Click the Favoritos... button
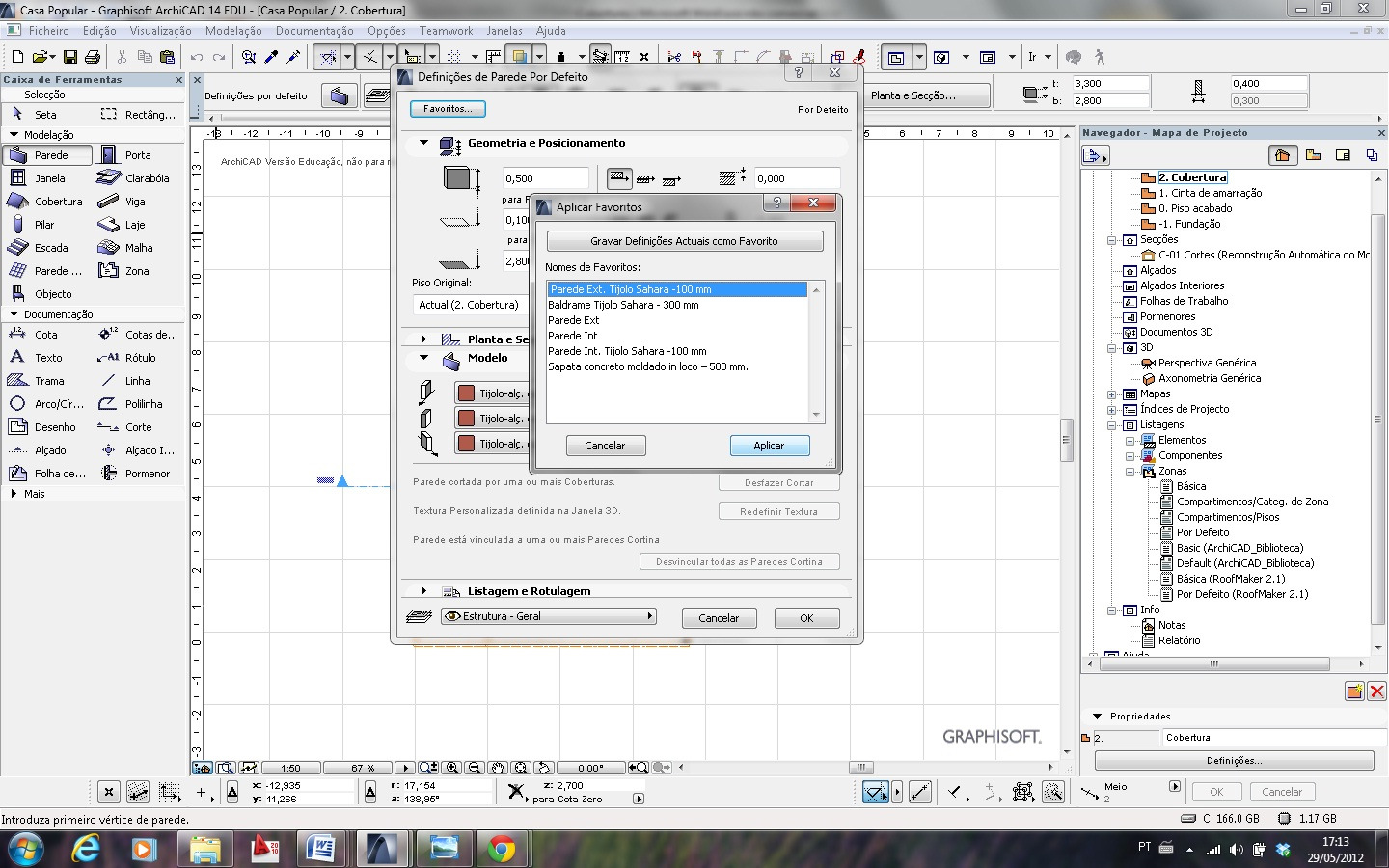The width and height of the screenshot is (1389, 868). coord(448,109)
